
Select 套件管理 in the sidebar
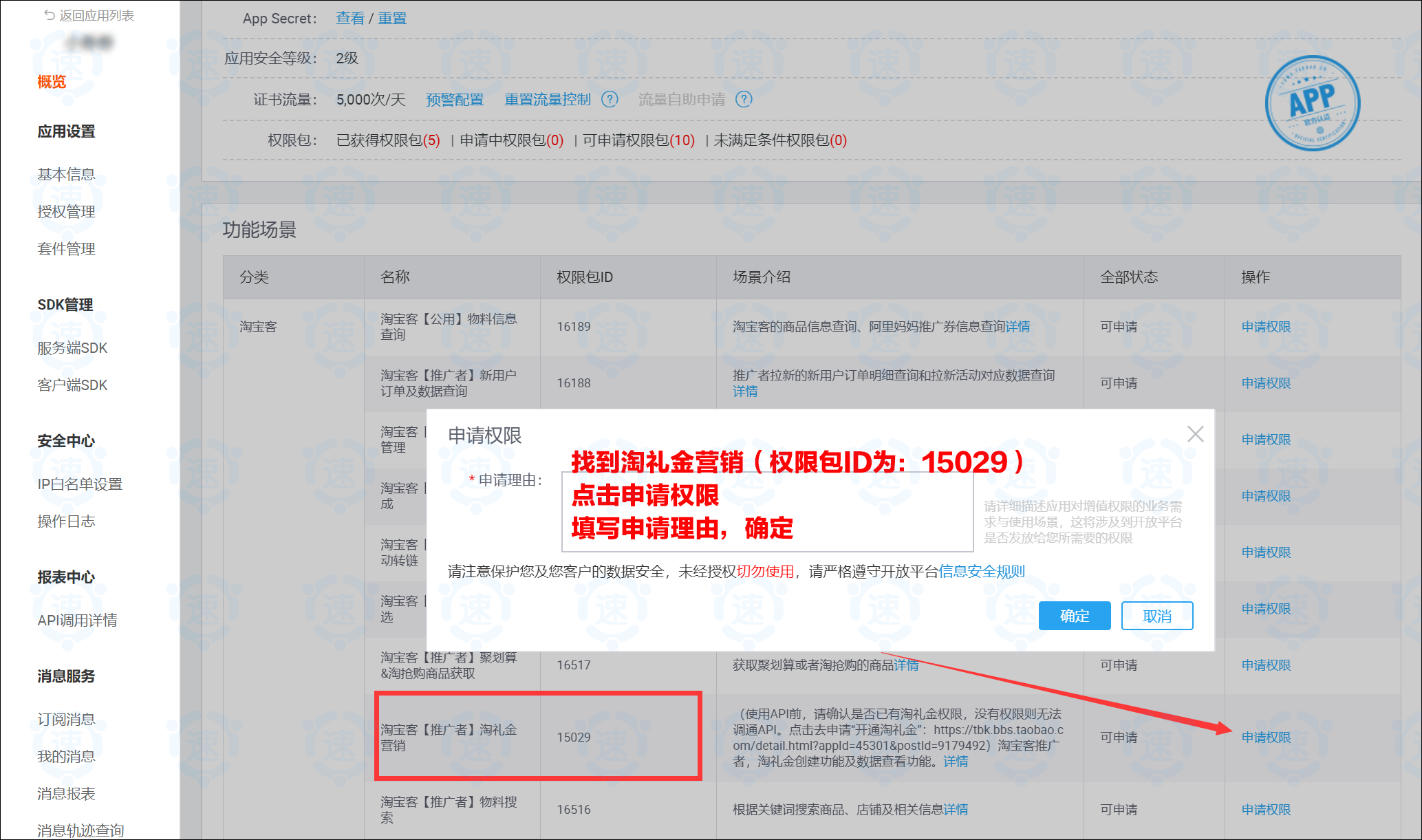click(66, 248)
